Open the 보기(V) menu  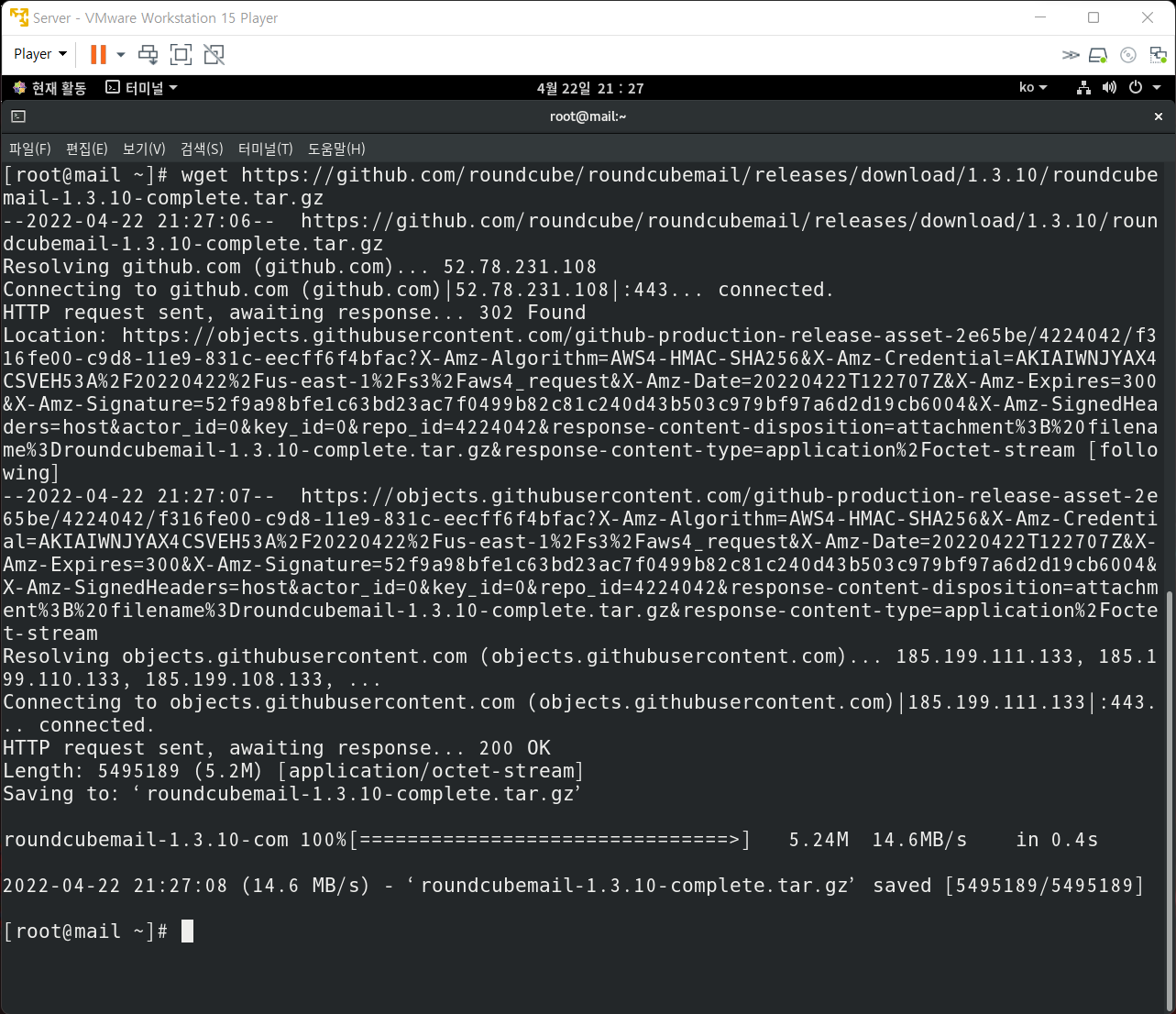click(x=144, y=149)
